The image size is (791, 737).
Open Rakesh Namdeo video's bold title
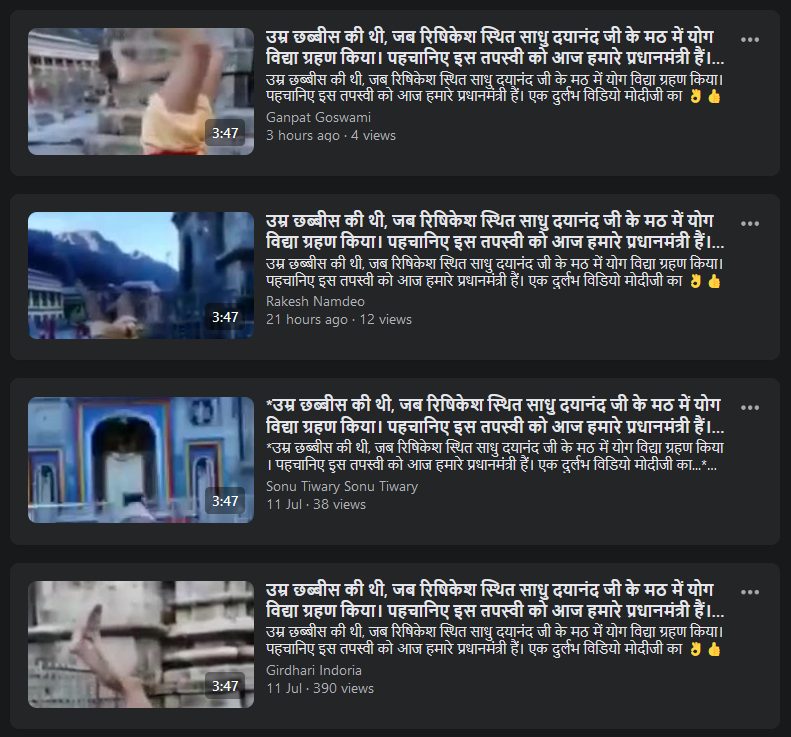pos(495,232)
